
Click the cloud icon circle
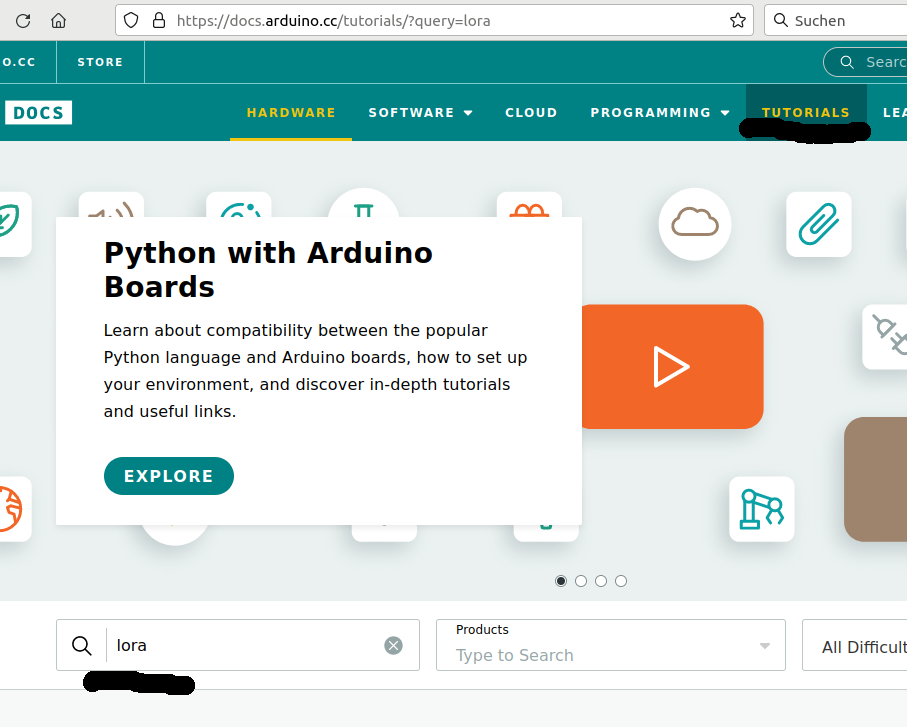695,222
